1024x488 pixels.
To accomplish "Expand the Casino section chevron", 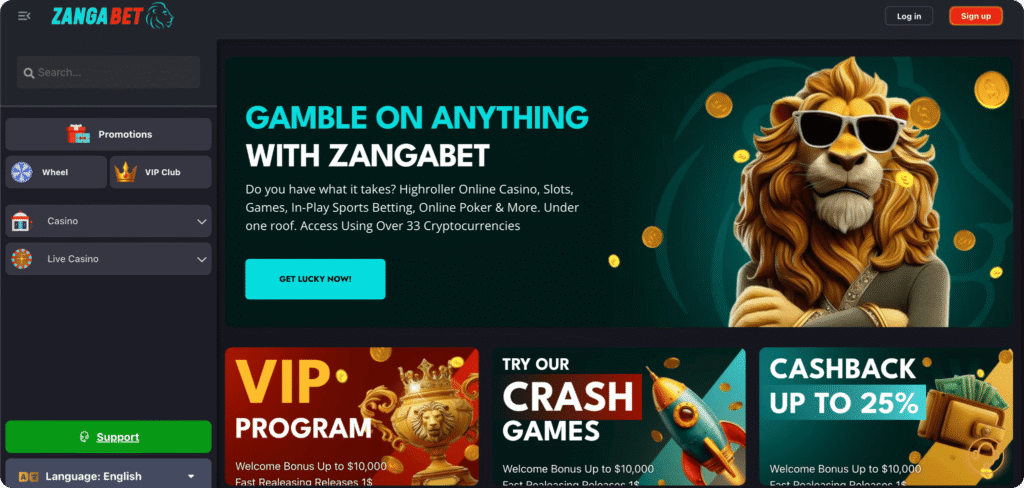I will click(x=202, y=221).
